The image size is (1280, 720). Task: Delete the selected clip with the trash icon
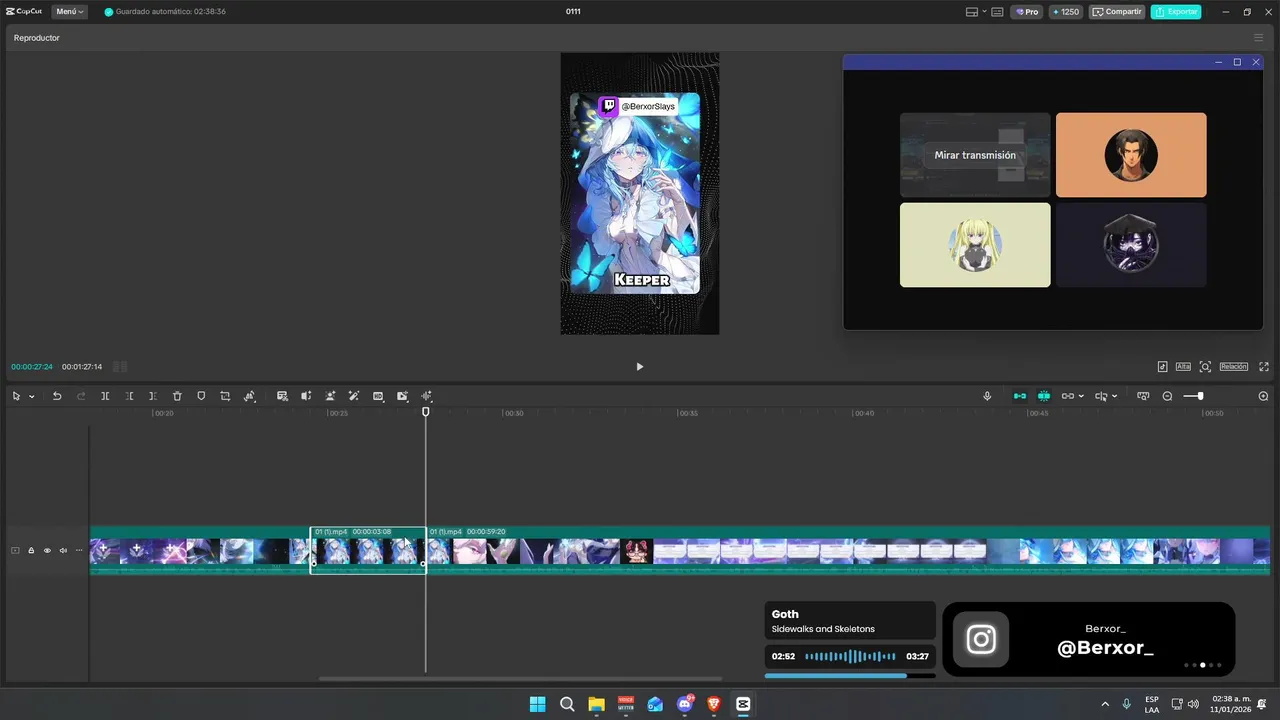click(x=177, y=396)
